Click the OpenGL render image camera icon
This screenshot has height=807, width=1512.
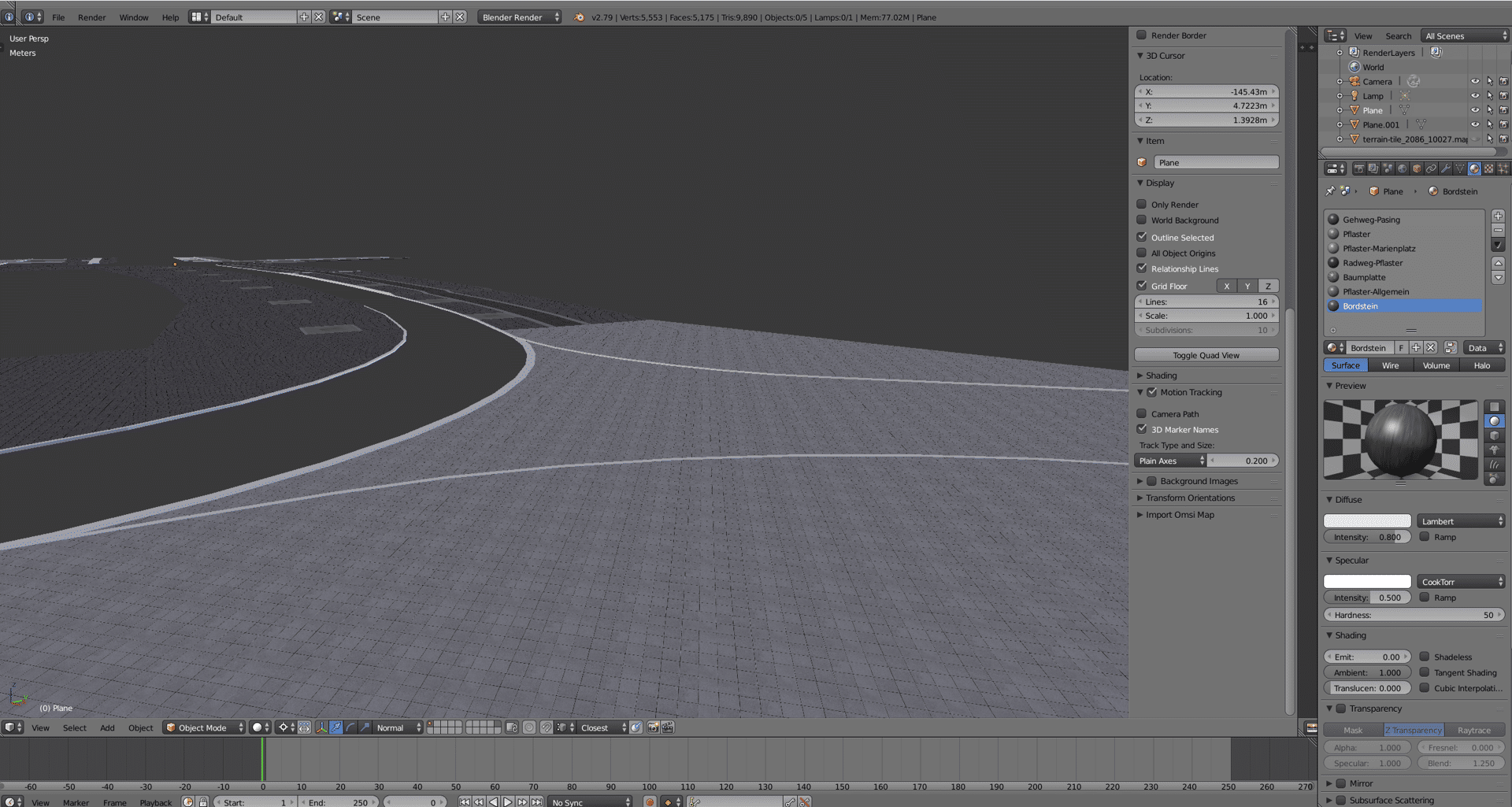point(653,727)
